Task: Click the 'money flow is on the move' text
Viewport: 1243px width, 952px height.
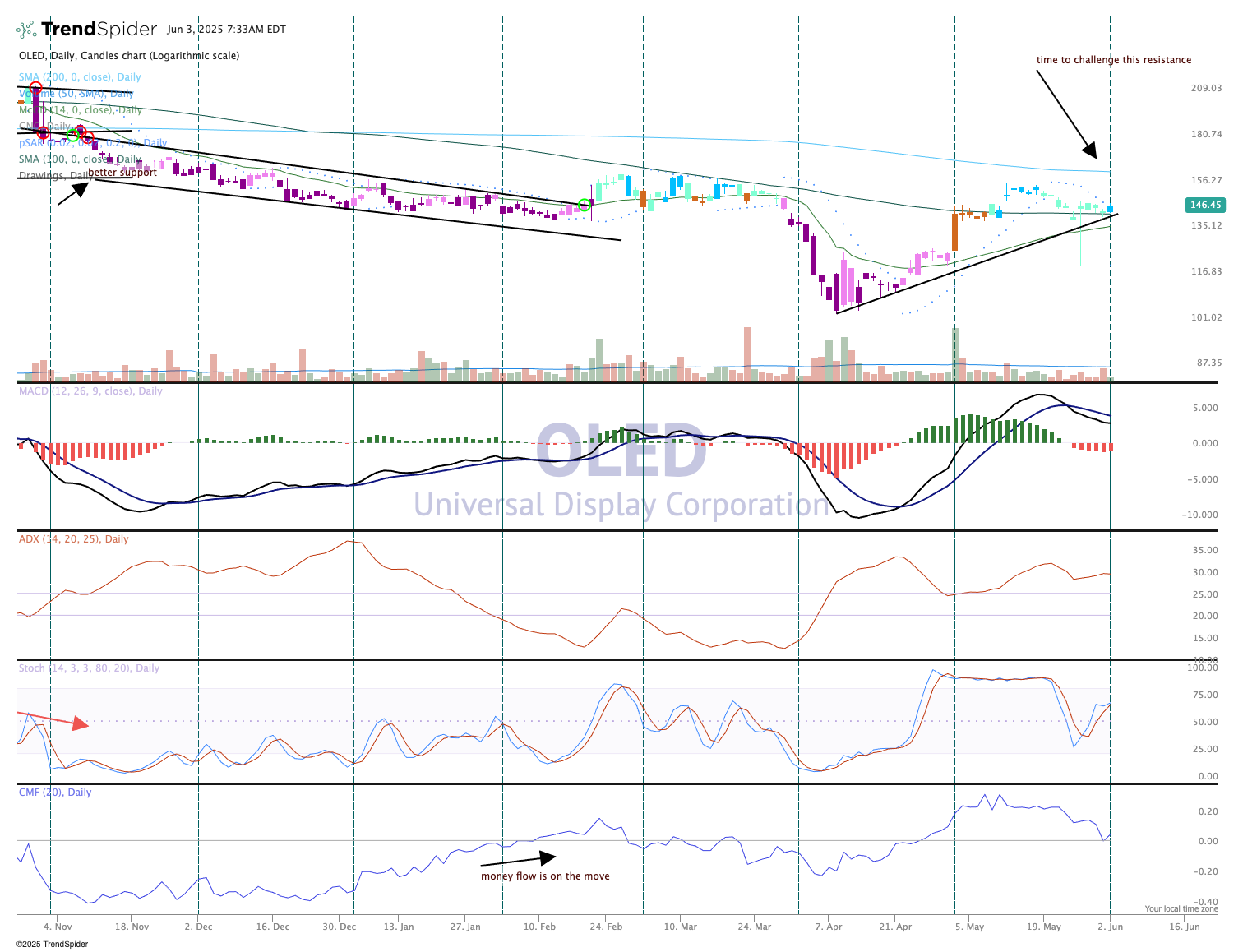Action: (x=545, y=876)
